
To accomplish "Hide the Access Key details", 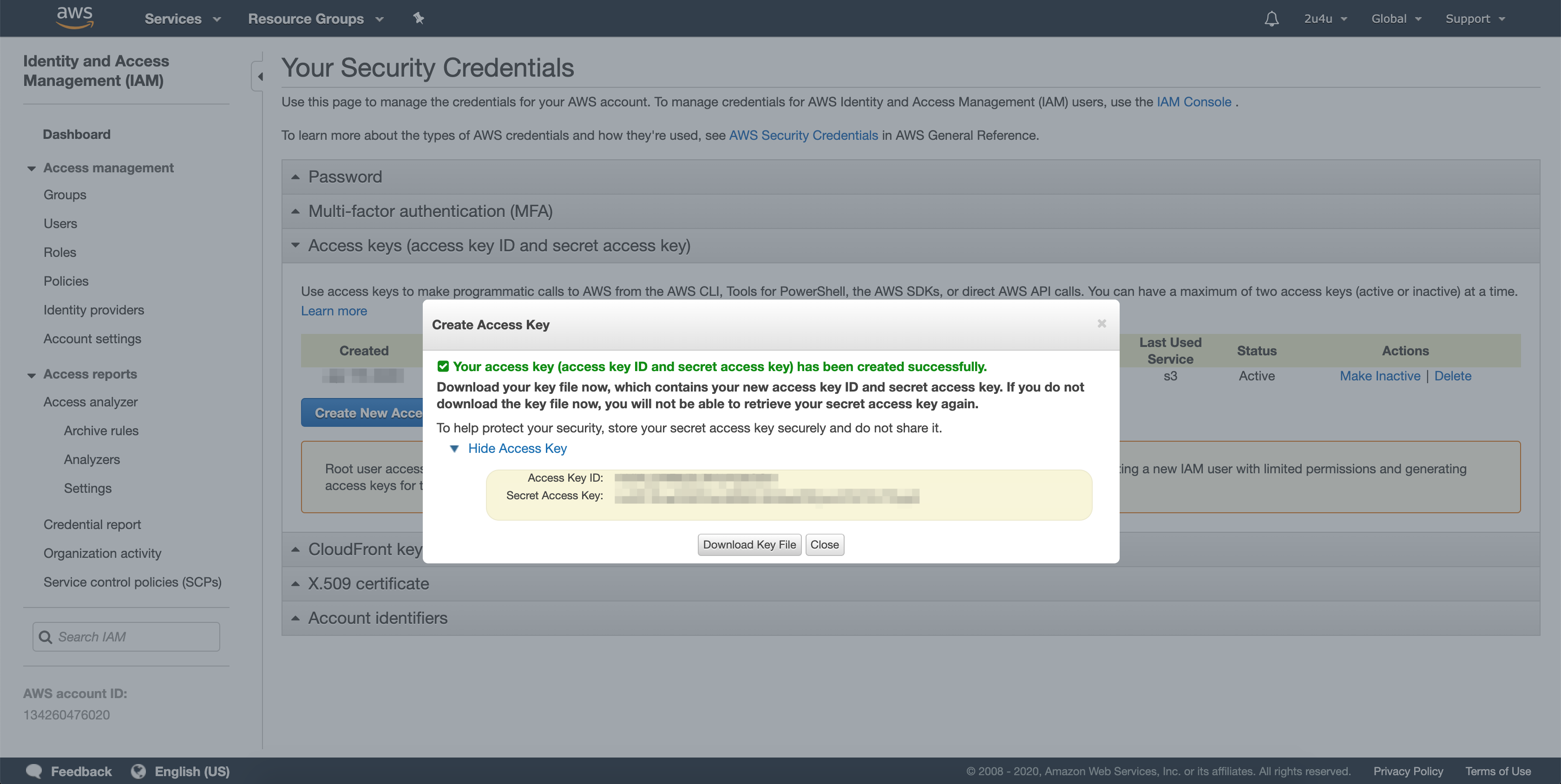I will point(516,448).
